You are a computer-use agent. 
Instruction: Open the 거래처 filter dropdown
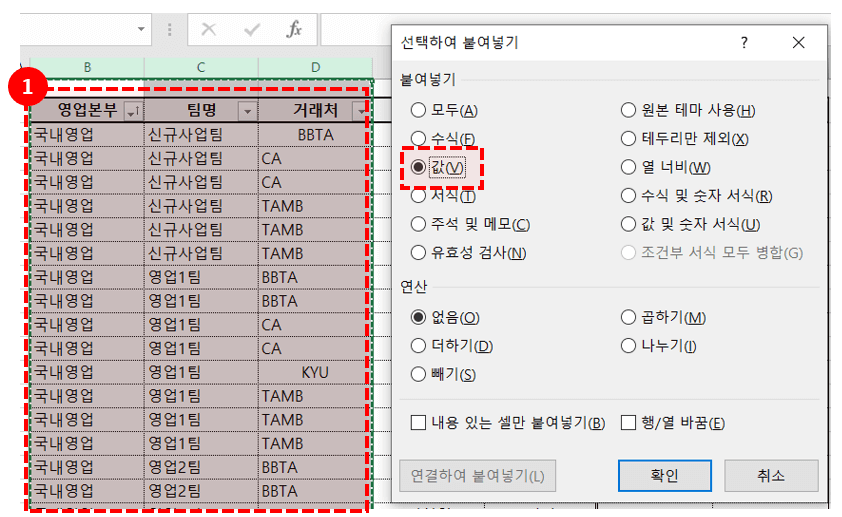pos(361,111)
